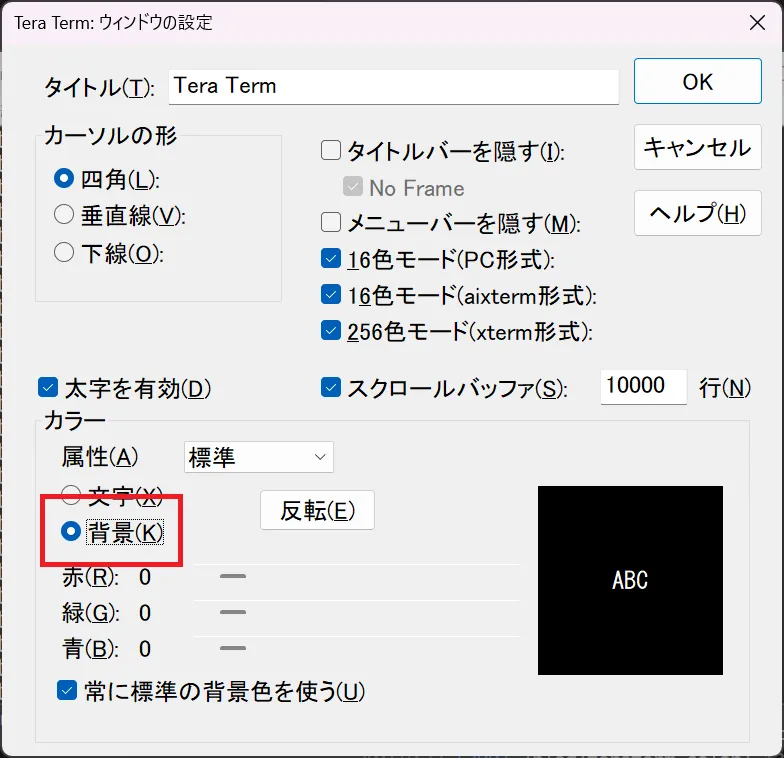Image resolution: width=784 pixels, height=758 pixels.
Task: Toggle スクロールバッファ(S) checkbox
Action: 330,388
